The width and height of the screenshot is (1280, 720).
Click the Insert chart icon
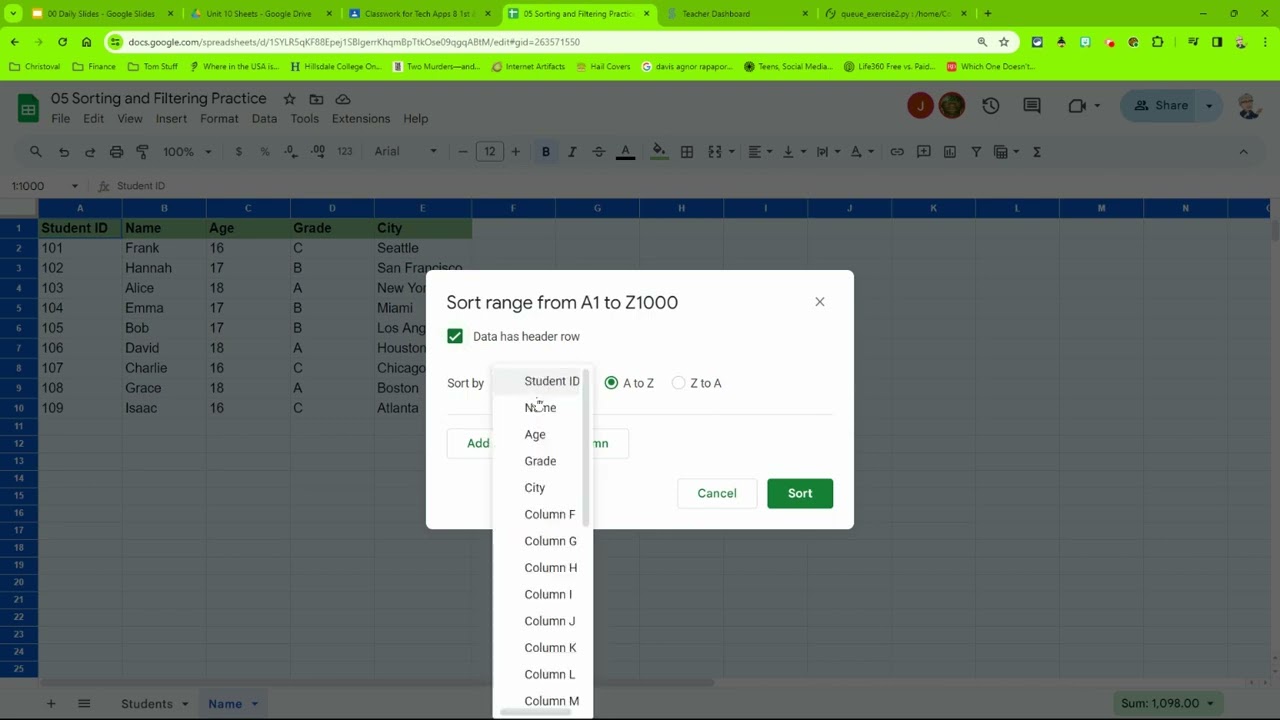pyautogui.click(x=950, y=152)
